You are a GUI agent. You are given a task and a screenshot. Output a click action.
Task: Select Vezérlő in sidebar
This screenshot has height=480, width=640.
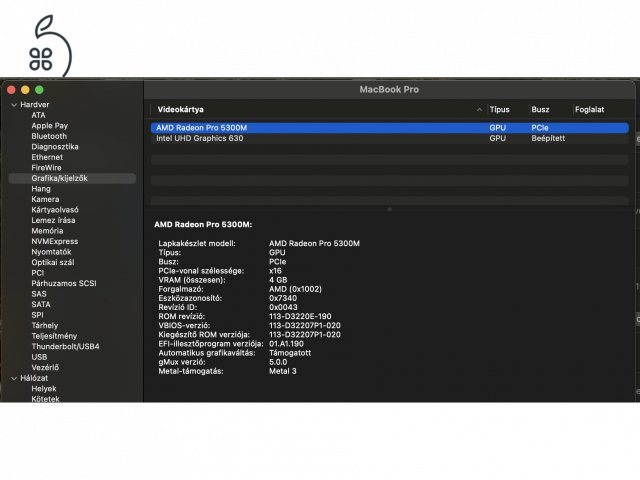pos(45,367)
